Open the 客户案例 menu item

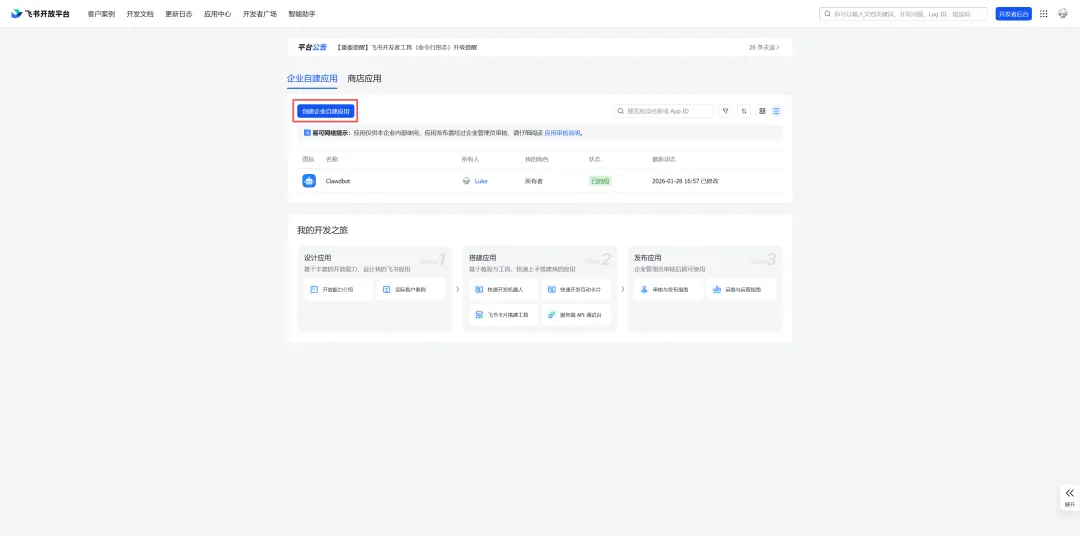tap(101, 14)
